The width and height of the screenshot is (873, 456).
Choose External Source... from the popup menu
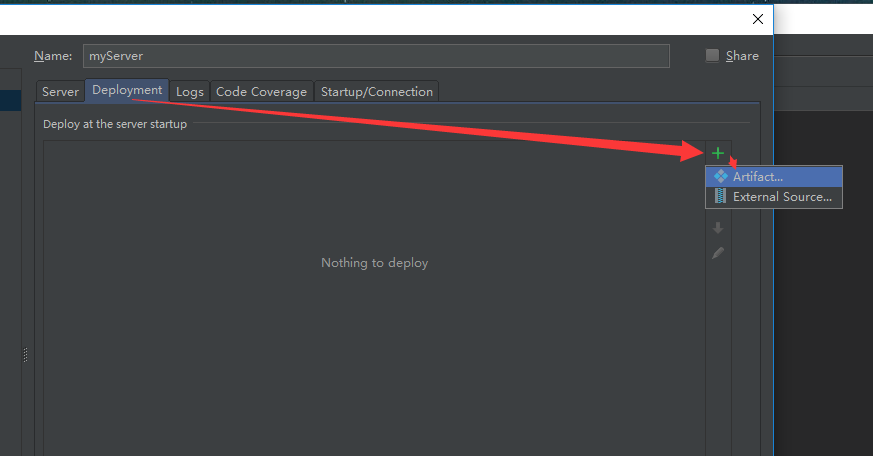pyautogui.click(x=774, y=197)
